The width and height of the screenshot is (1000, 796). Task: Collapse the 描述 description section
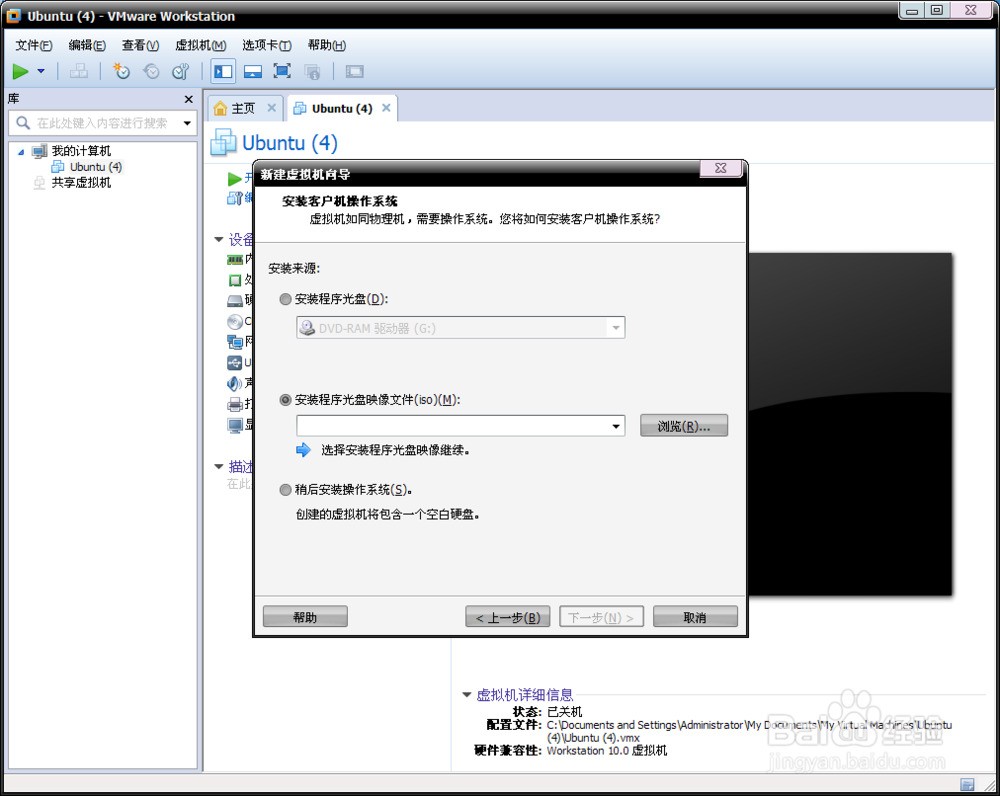[x=219, y=467]
